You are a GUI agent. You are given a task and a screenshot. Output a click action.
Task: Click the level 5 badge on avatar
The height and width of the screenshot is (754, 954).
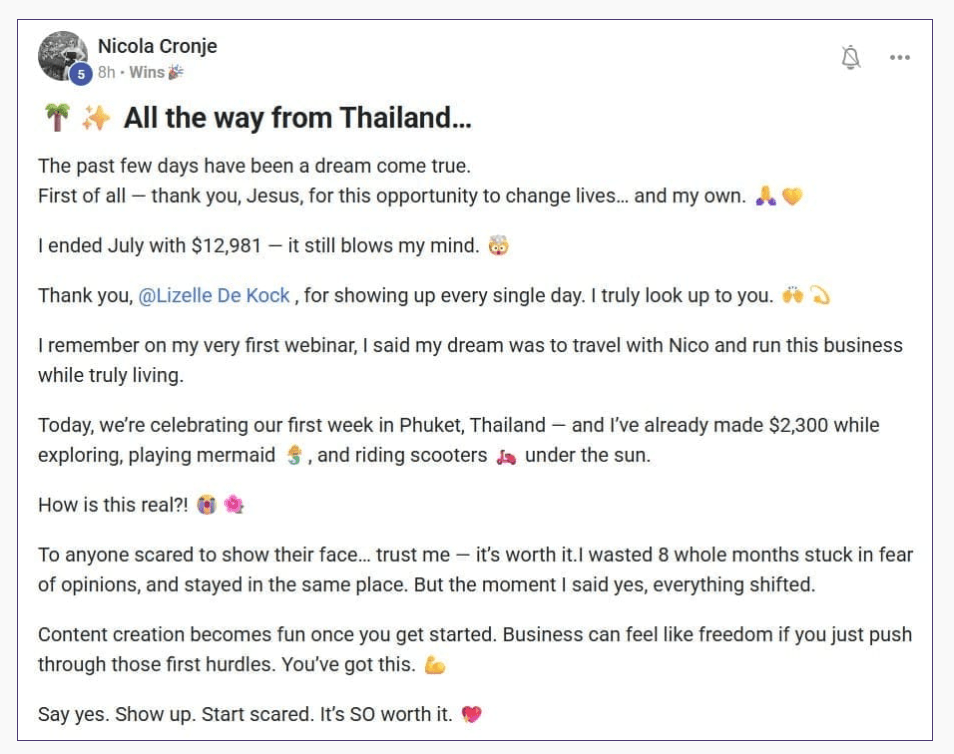point(81,74)
